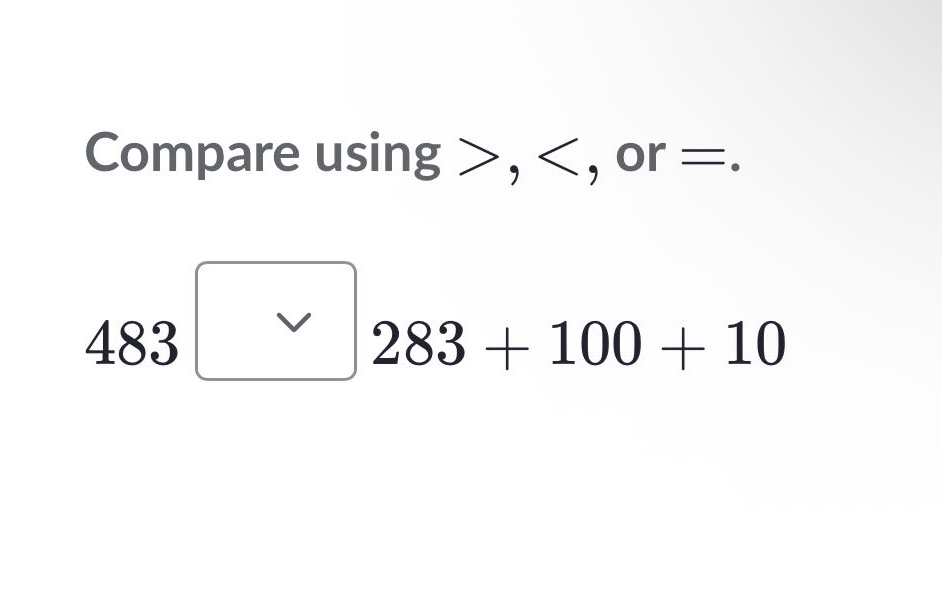Screen dimensions: 942x600
Task: Click the chevron inside the answer box
Action: [293, 322]
